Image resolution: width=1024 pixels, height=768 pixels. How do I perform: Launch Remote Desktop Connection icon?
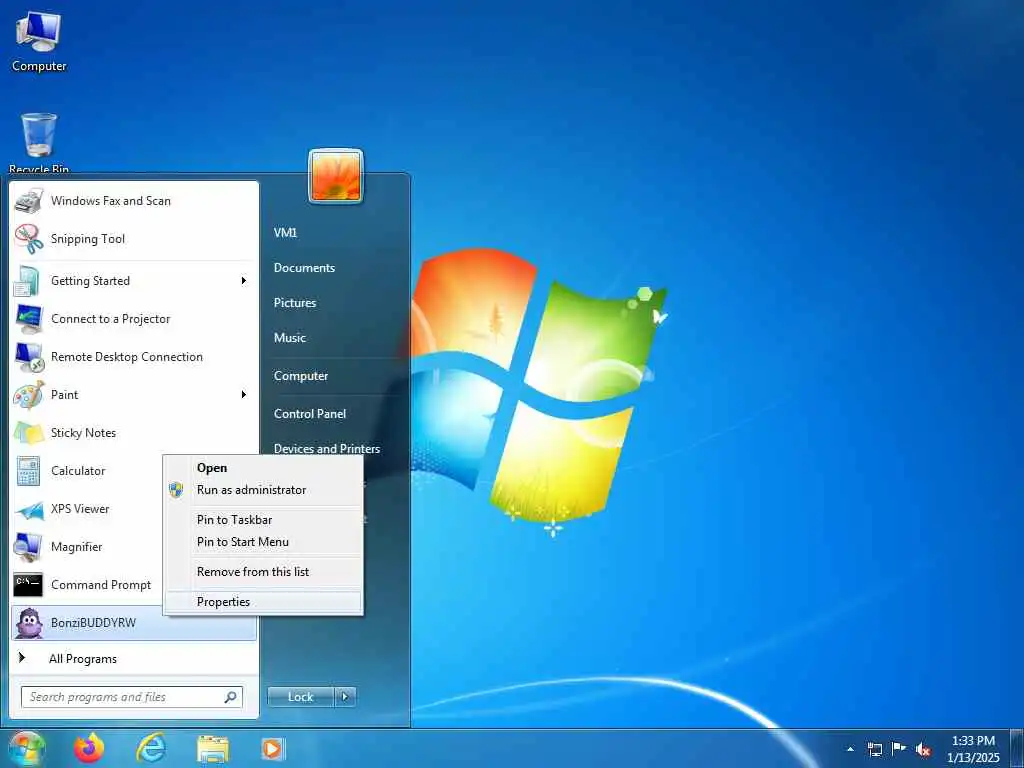pyautogui.click(x=29, y=357)
